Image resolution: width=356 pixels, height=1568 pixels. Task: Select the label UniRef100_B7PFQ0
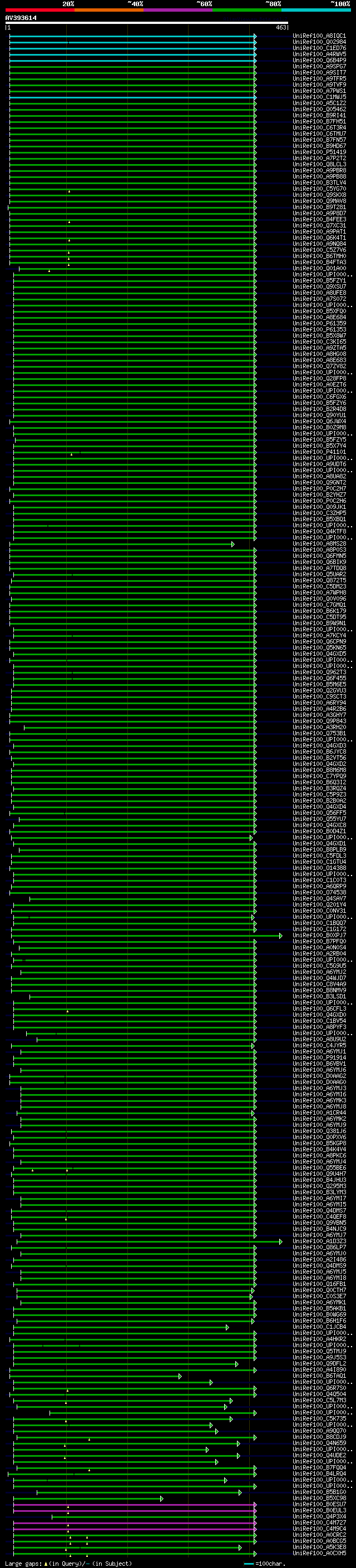coord(319,942)
